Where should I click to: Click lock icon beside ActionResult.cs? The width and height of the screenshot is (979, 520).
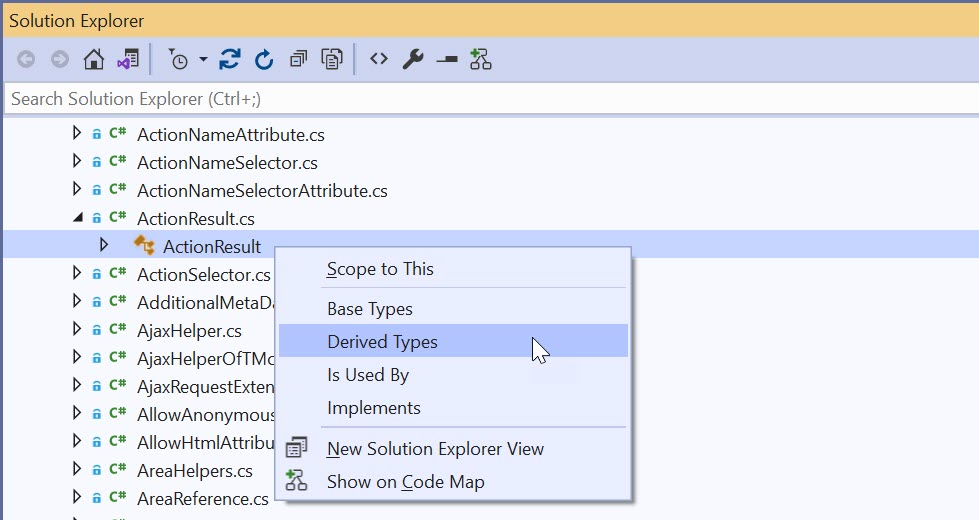[97, 218]
